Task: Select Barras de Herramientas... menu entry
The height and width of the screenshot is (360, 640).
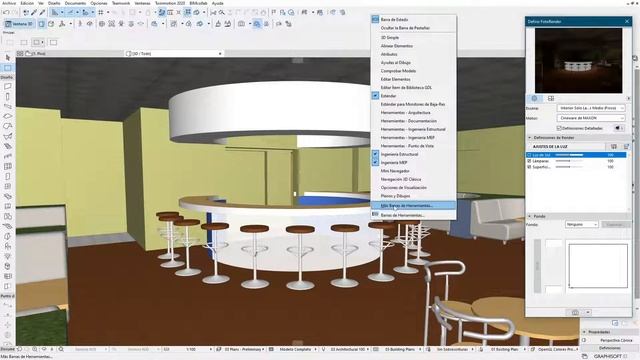Action: pyautogui.click(x=413, y=215)
